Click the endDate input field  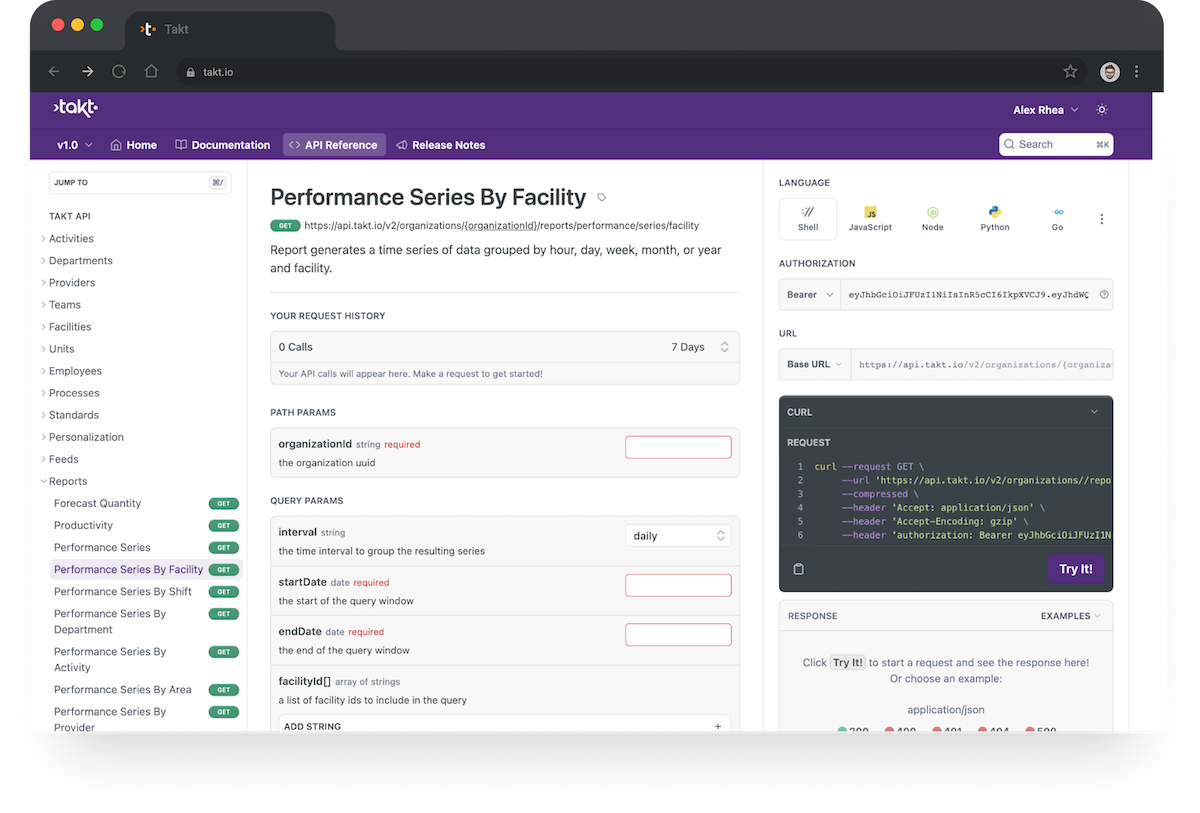tap(678, 634)
